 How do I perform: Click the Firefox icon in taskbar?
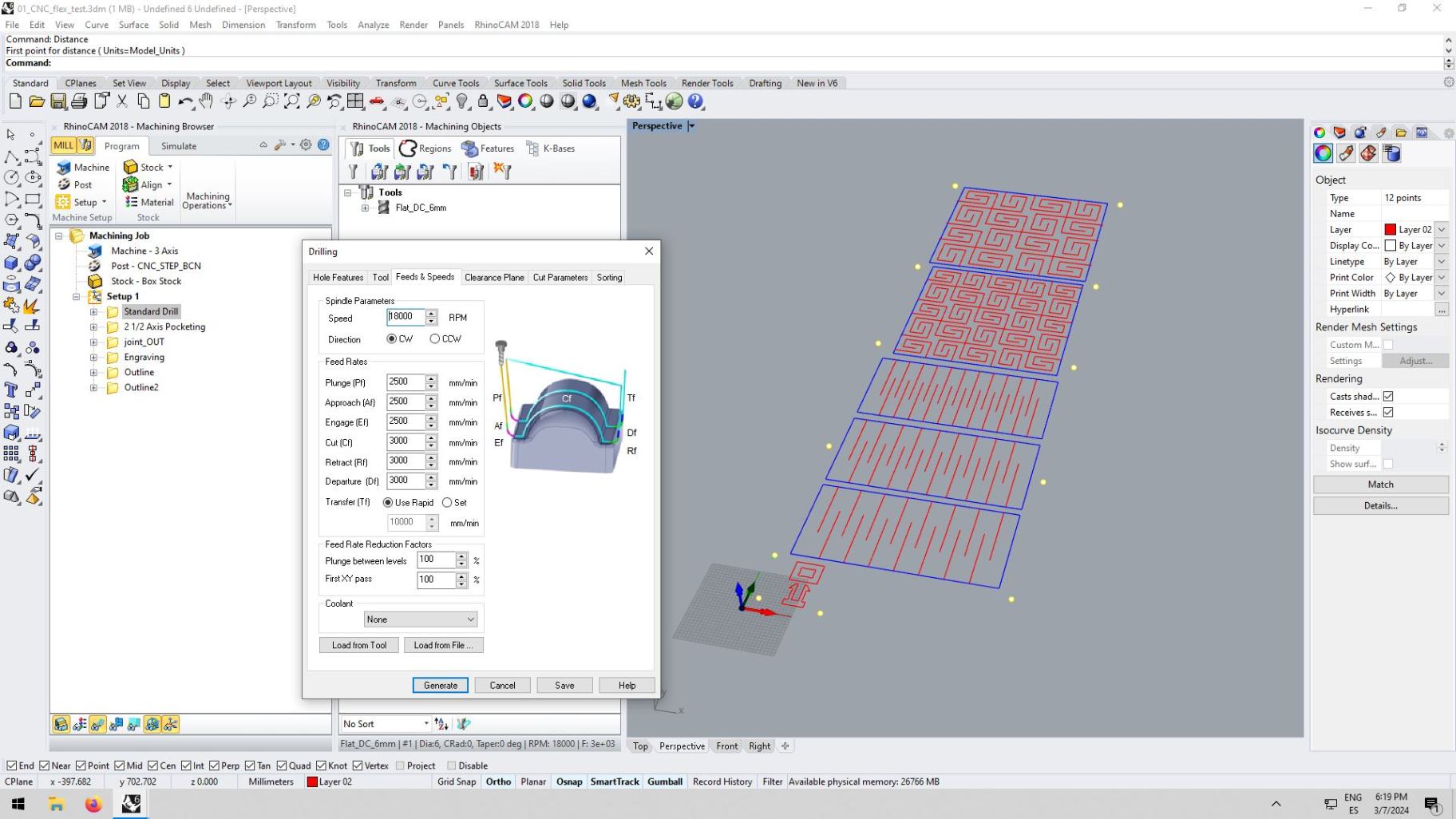[93, 804]
